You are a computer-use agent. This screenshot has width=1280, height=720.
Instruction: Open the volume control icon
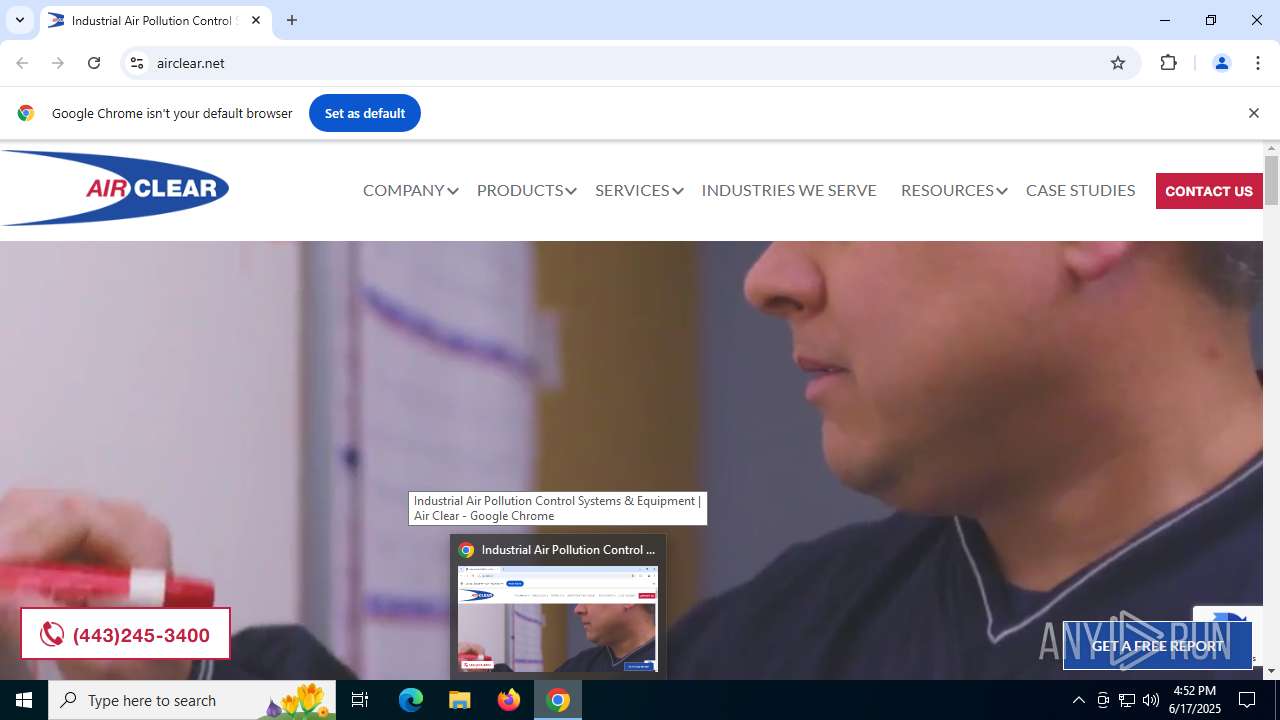[x=1151, y=700]
